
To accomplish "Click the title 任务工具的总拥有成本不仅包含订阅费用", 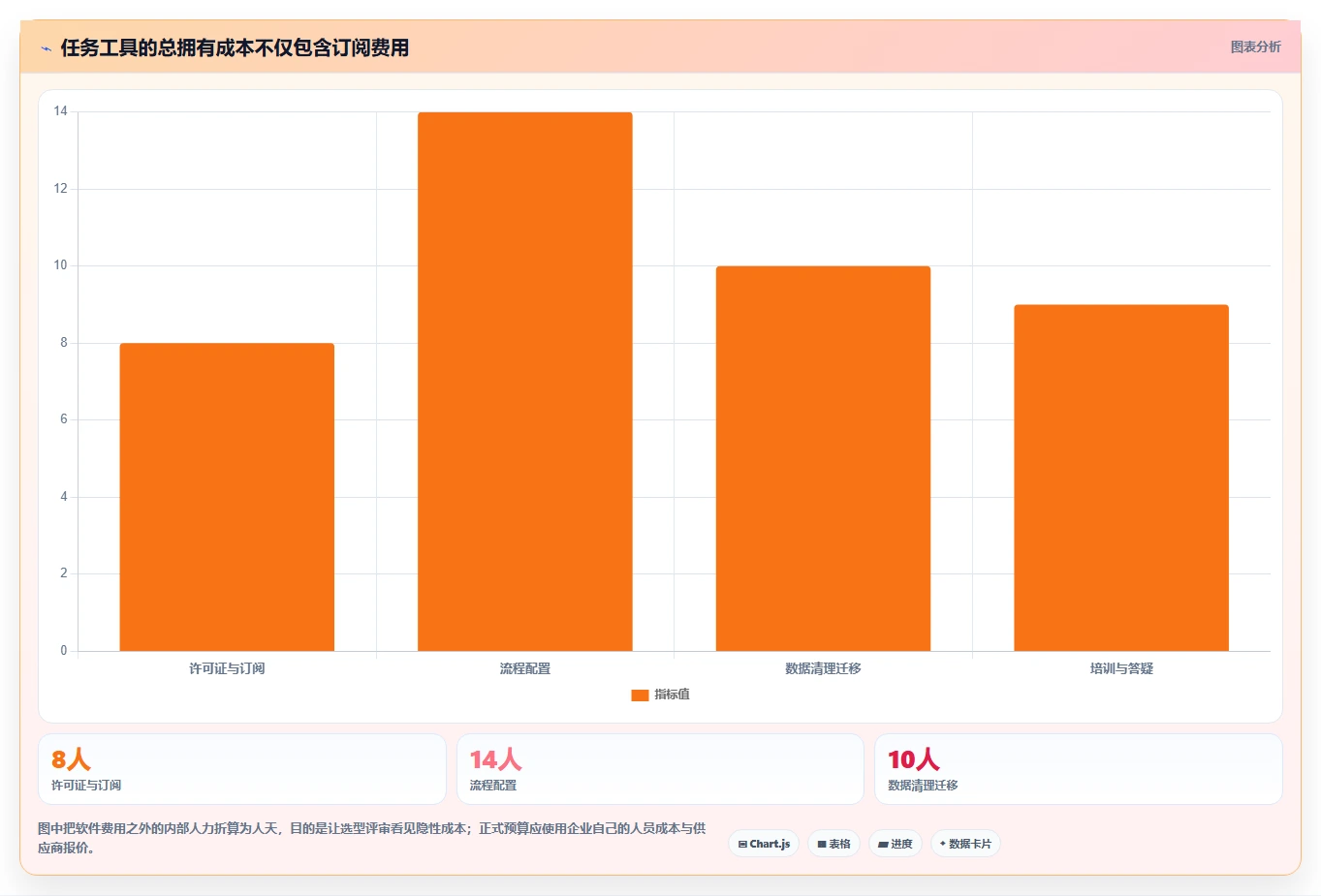I will click(235, 47).
